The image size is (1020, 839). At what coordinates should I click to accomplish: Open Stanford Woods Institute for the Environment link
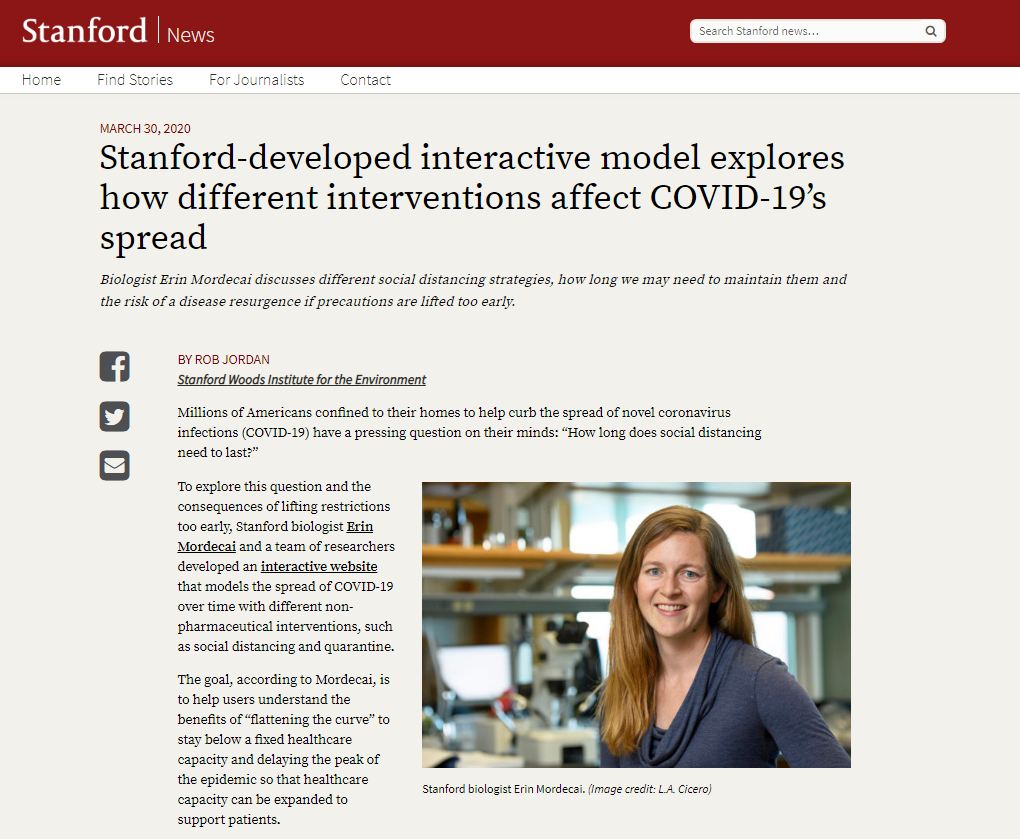[302, 380]
